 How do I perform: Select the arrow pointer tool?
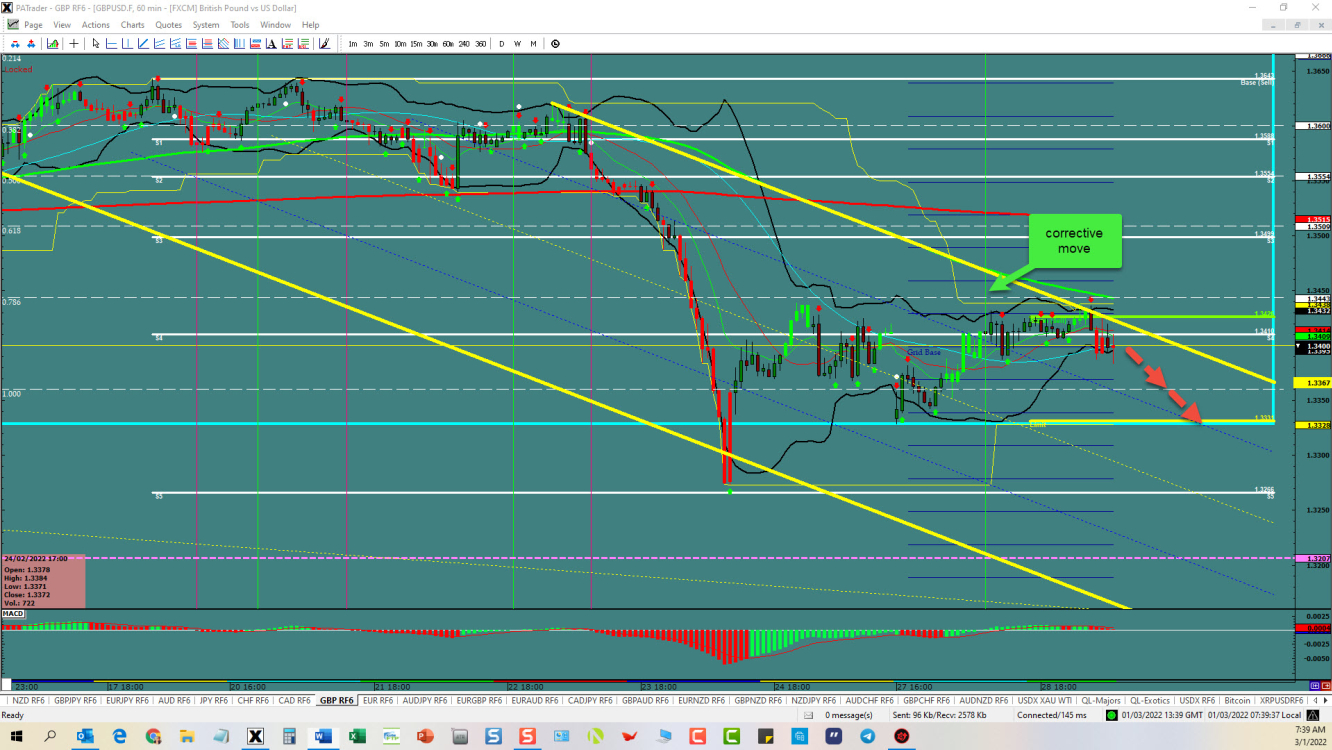[x=95, y=44]
